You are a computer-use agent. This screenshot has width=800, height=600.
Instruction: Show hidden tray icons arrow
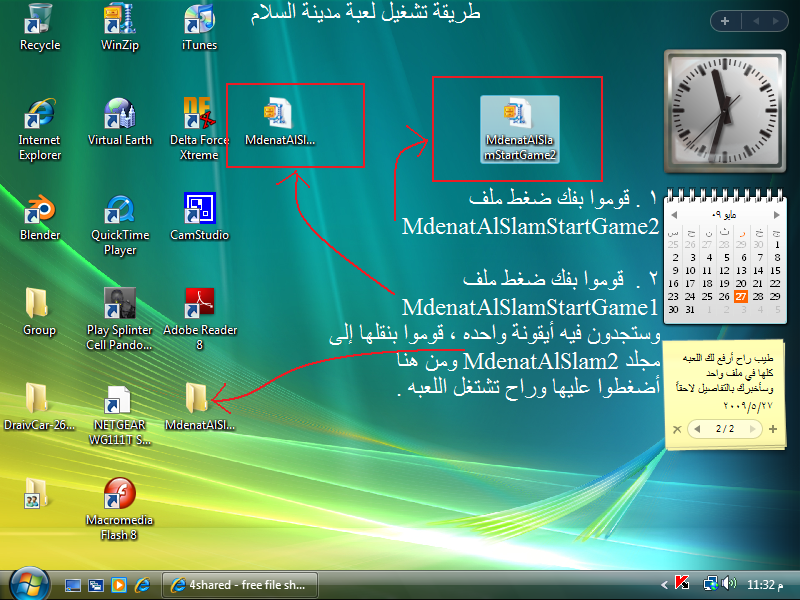(x=664, y=585)
